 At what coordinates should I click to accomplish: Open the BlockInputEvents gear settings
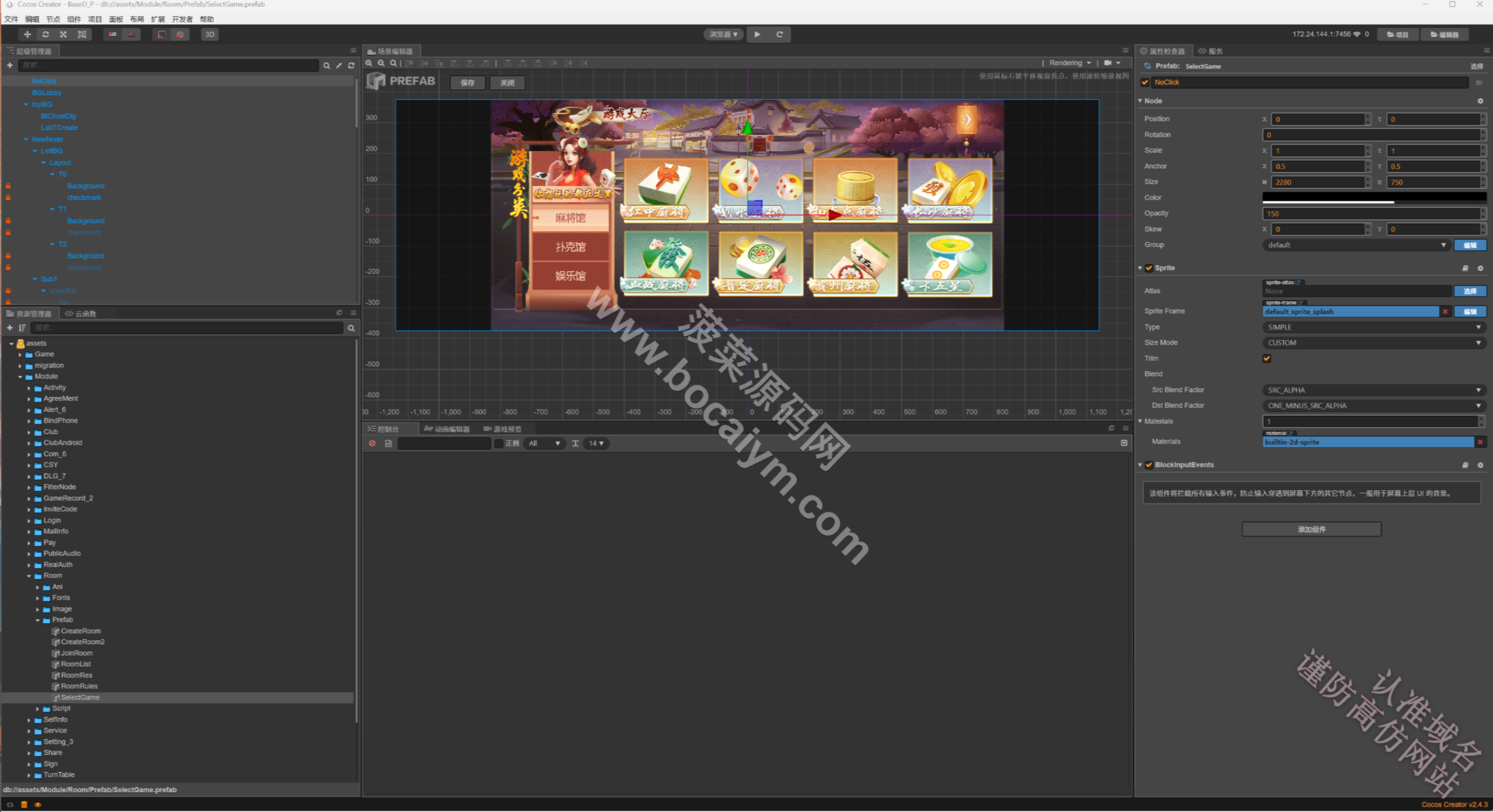tap(1480, 465)
